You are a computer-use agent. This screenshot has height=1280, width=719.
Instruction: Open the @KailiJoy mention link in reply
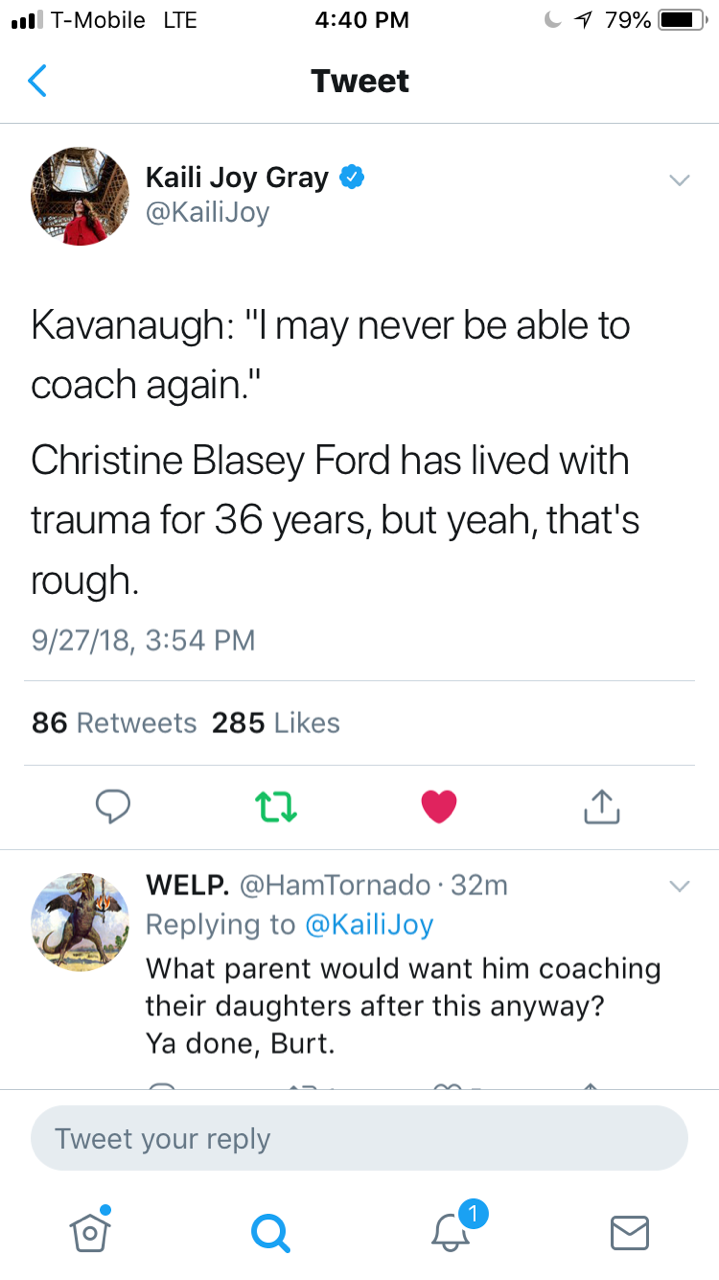pyautogui.click(x=367, y=925)
